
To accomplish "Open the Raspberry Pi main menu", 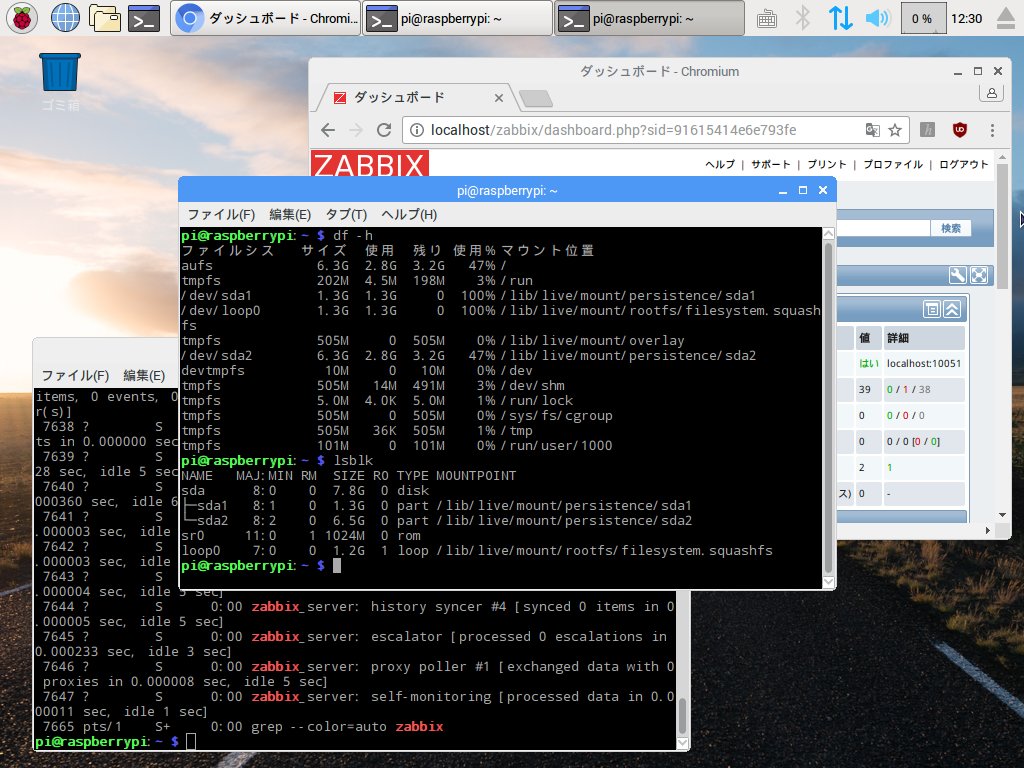I will click(x=22, y=18).
